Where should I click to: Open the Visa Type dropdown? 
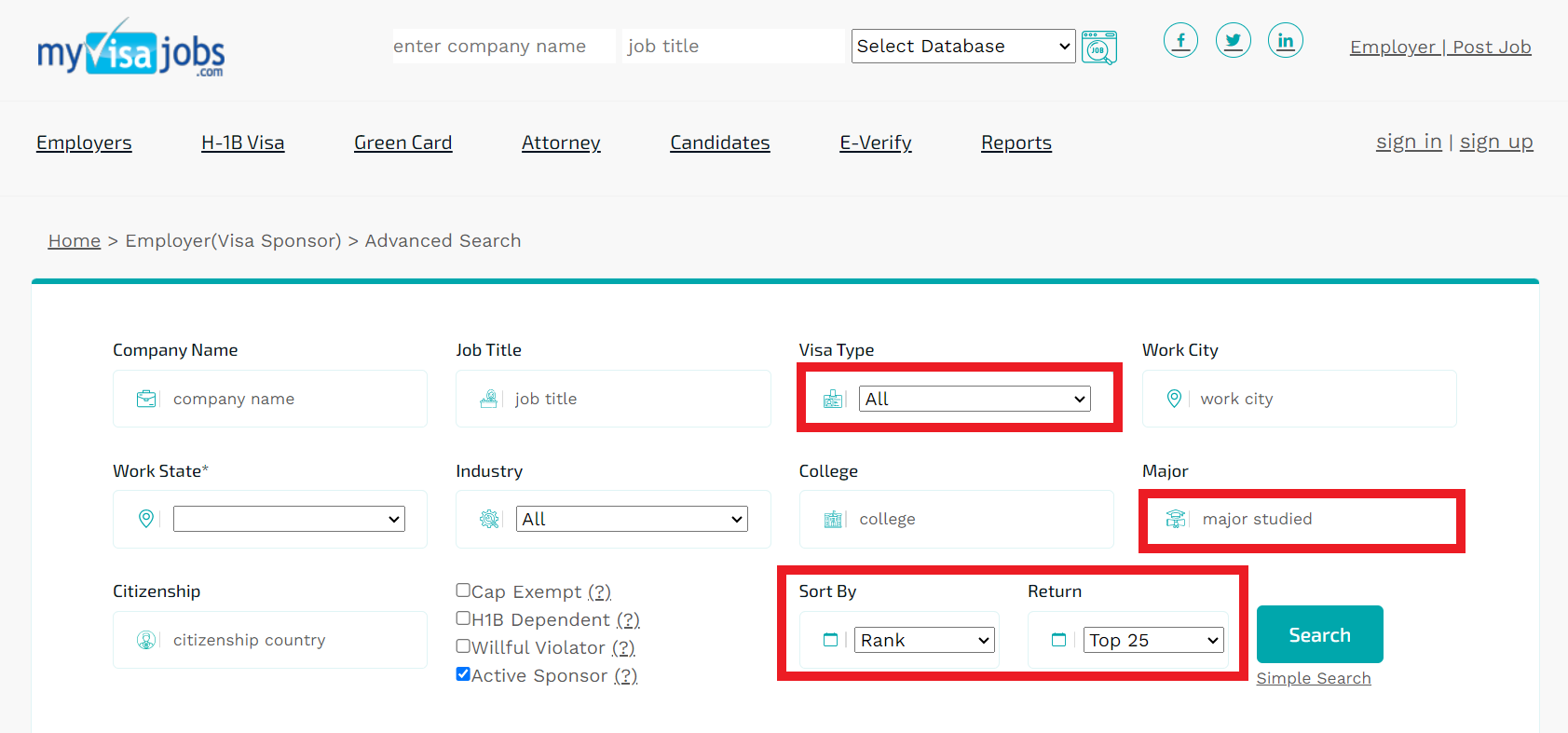pos(974,399)
